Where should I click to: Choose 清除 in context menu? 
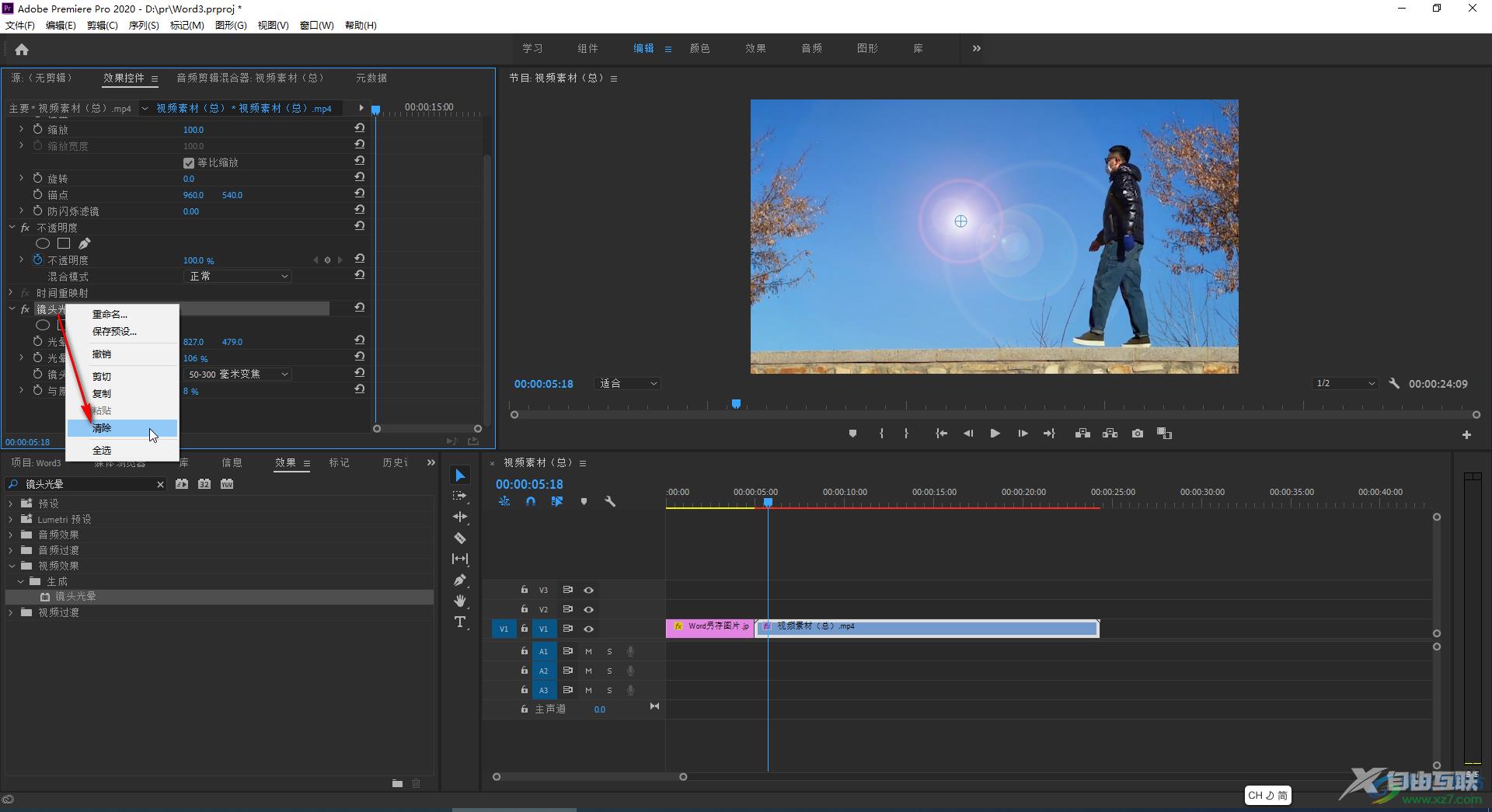pos(122,428)
